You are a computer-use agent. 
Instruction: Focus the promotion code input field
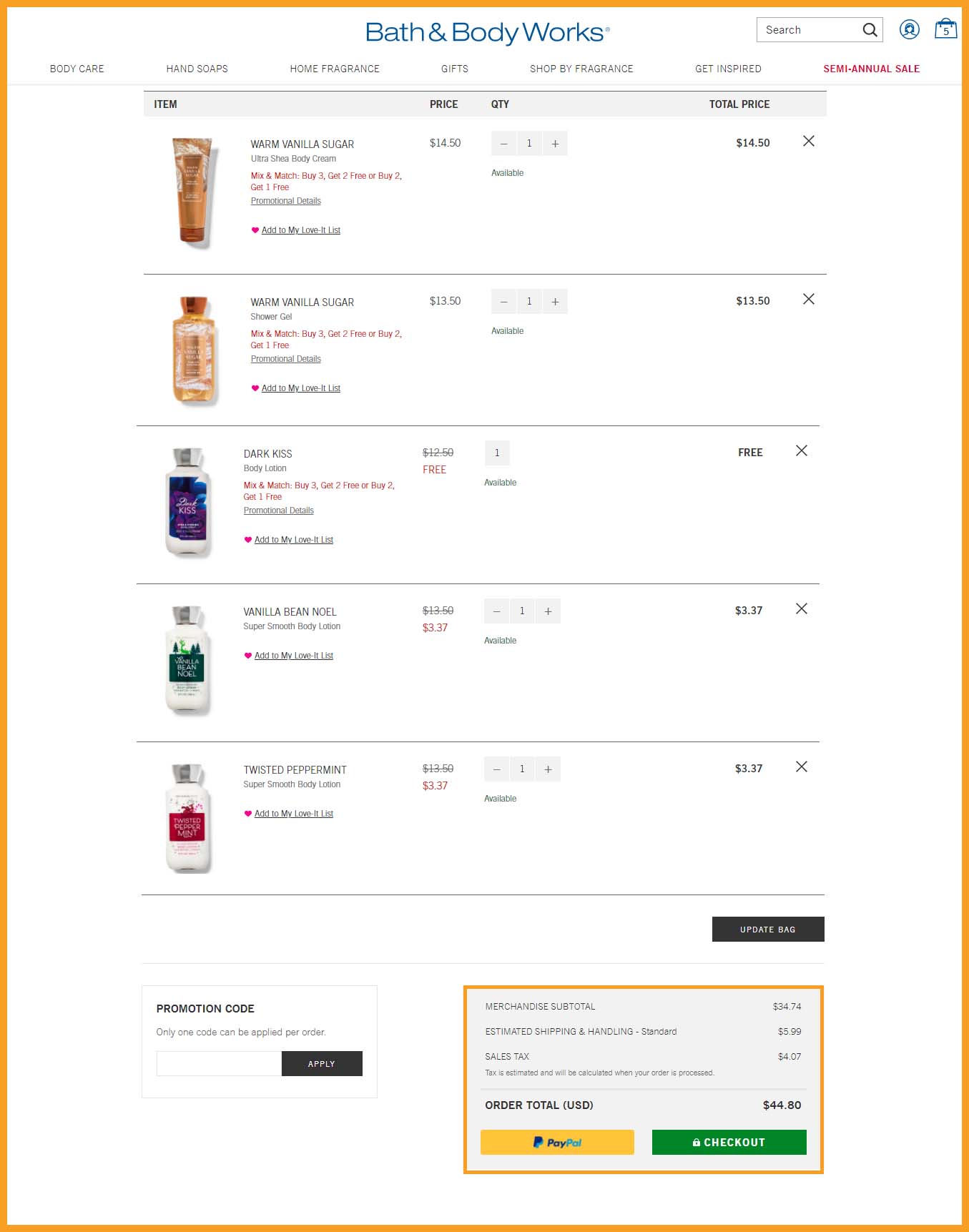click(219, 1063)
